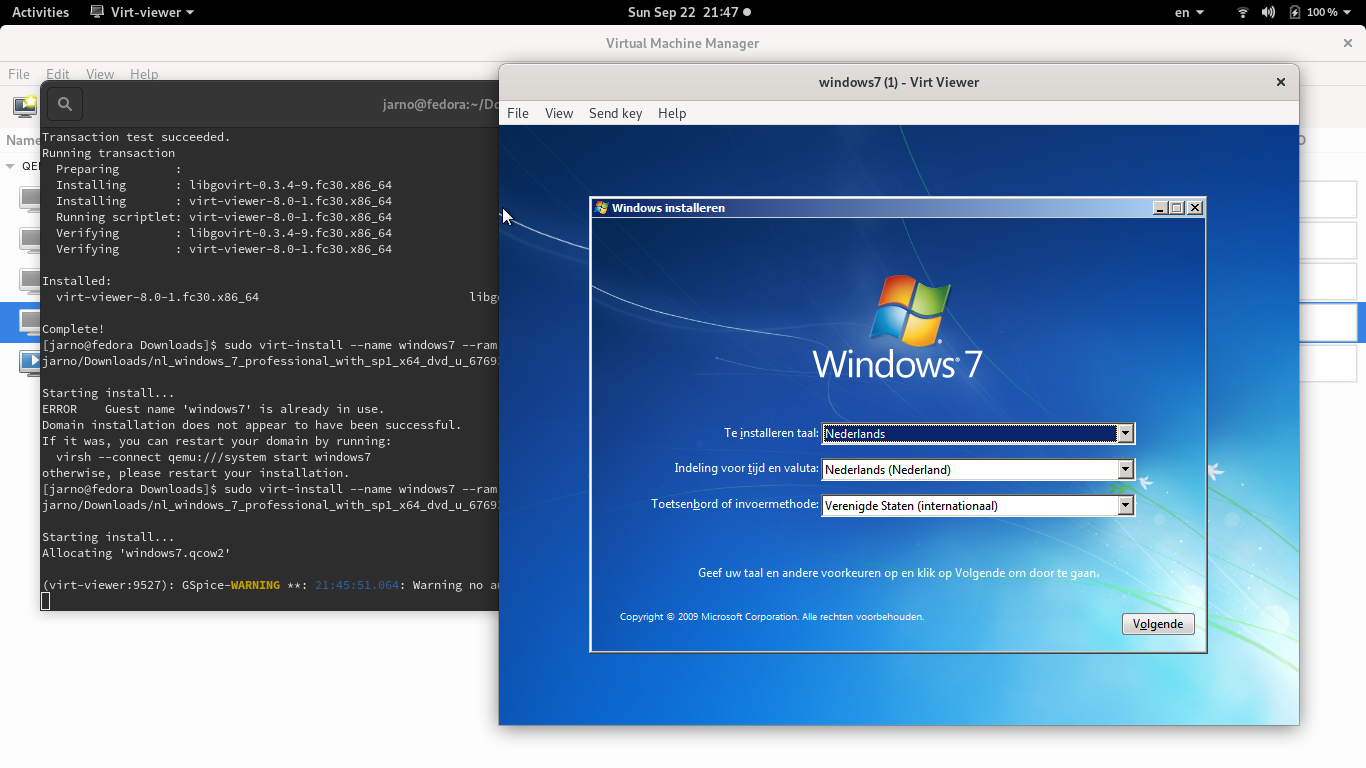Open Virtual Machine Manager File menu
The width and height of the screenshot is (1366, 768).
(x=19, y=74)
